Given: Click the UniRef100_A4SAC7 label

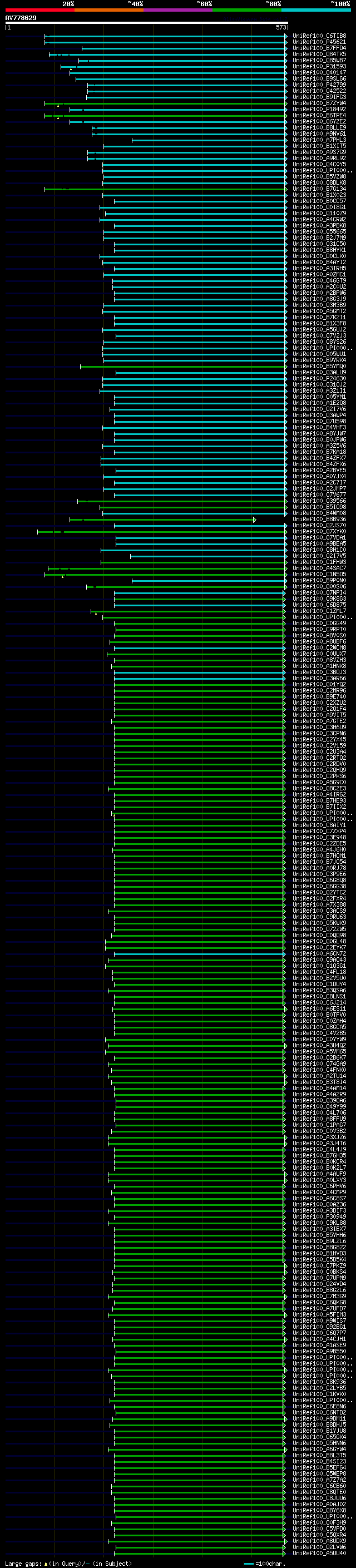Looking at the screenshot, I should pyautogui.click(x=319, y=568).
